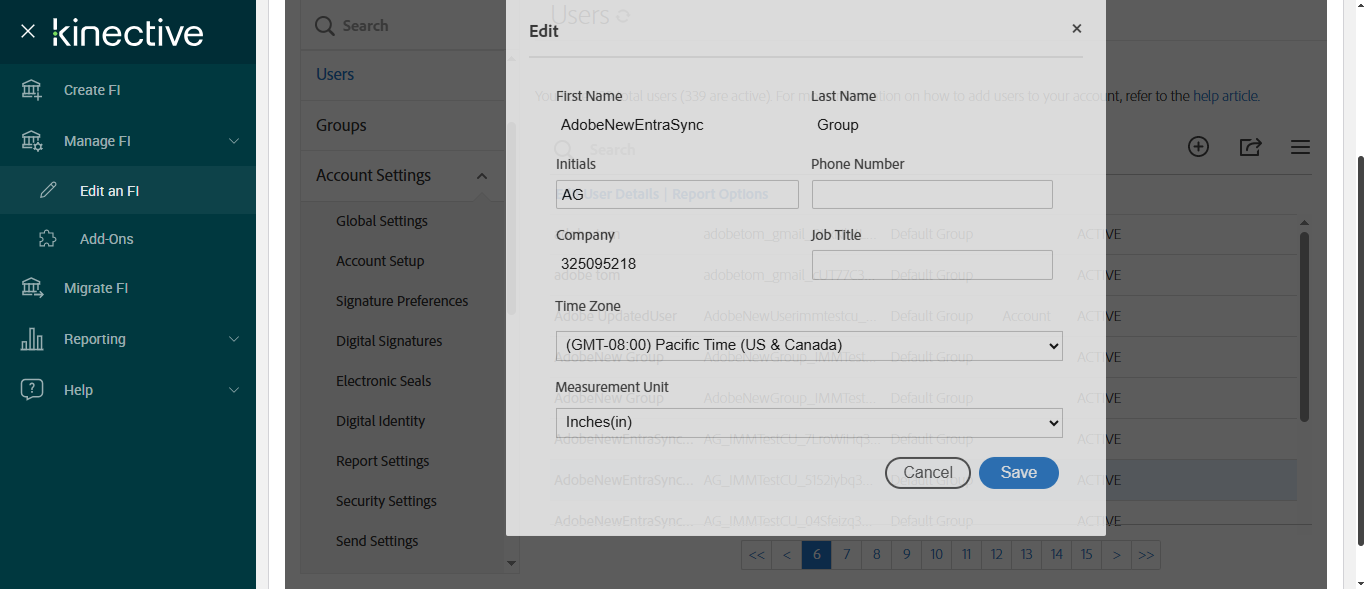Click the Manage FI gear-bank icon
Image resolution: width=1366 pixels, height=589 pixels.
(x=32, y=141)
